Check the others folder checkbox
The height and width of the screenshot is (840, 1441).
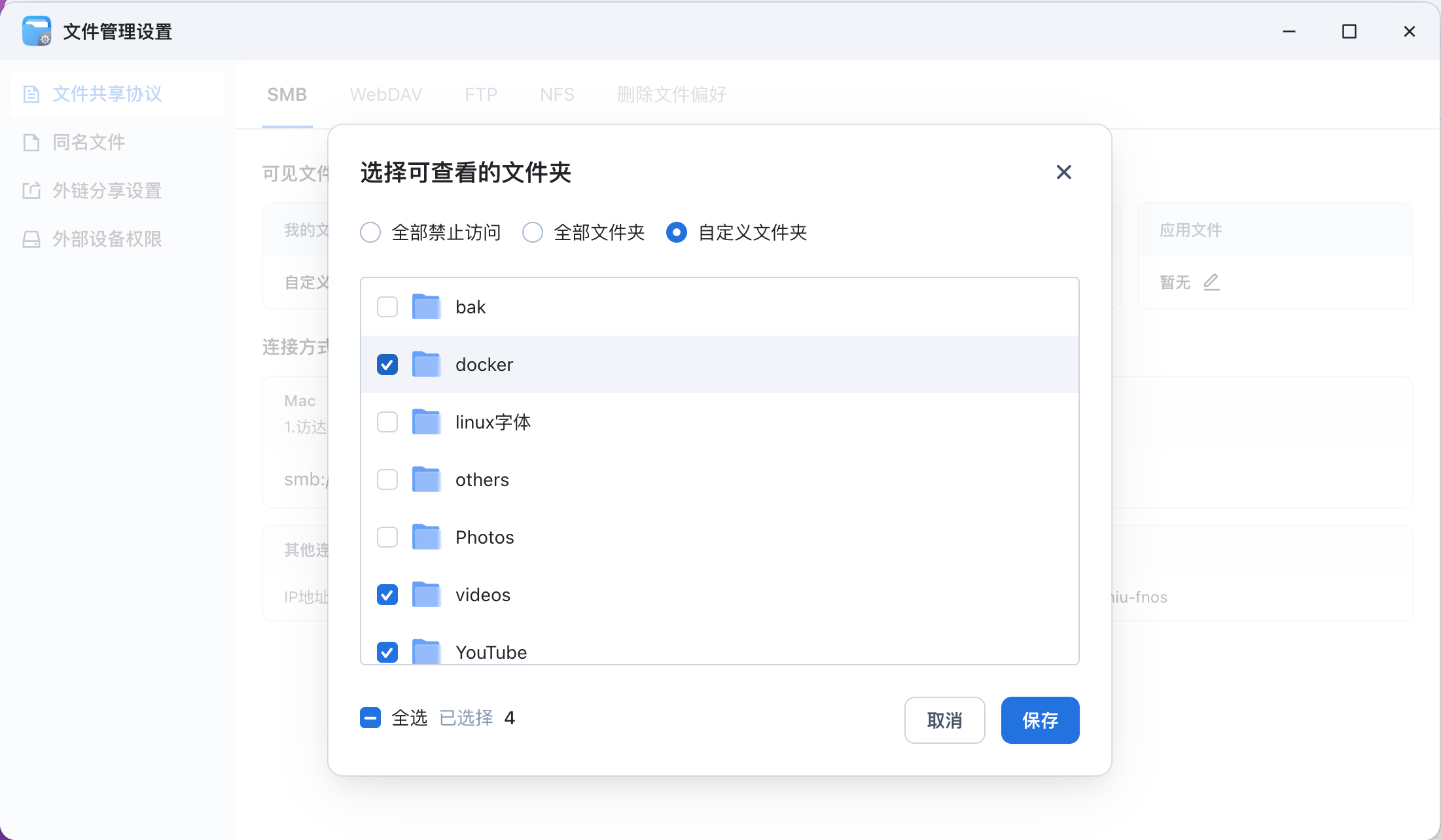pyautogui.click(x=387, y=480)
